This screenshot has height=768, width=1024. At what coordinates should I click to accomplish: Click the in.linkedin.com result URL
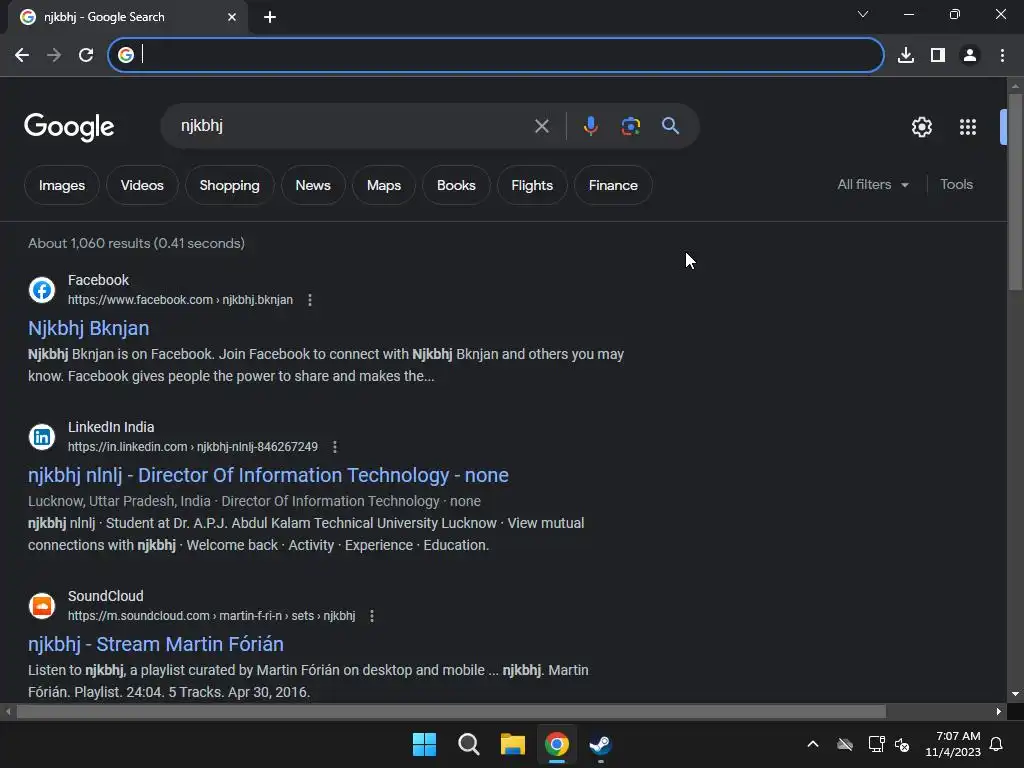[193, 447]
